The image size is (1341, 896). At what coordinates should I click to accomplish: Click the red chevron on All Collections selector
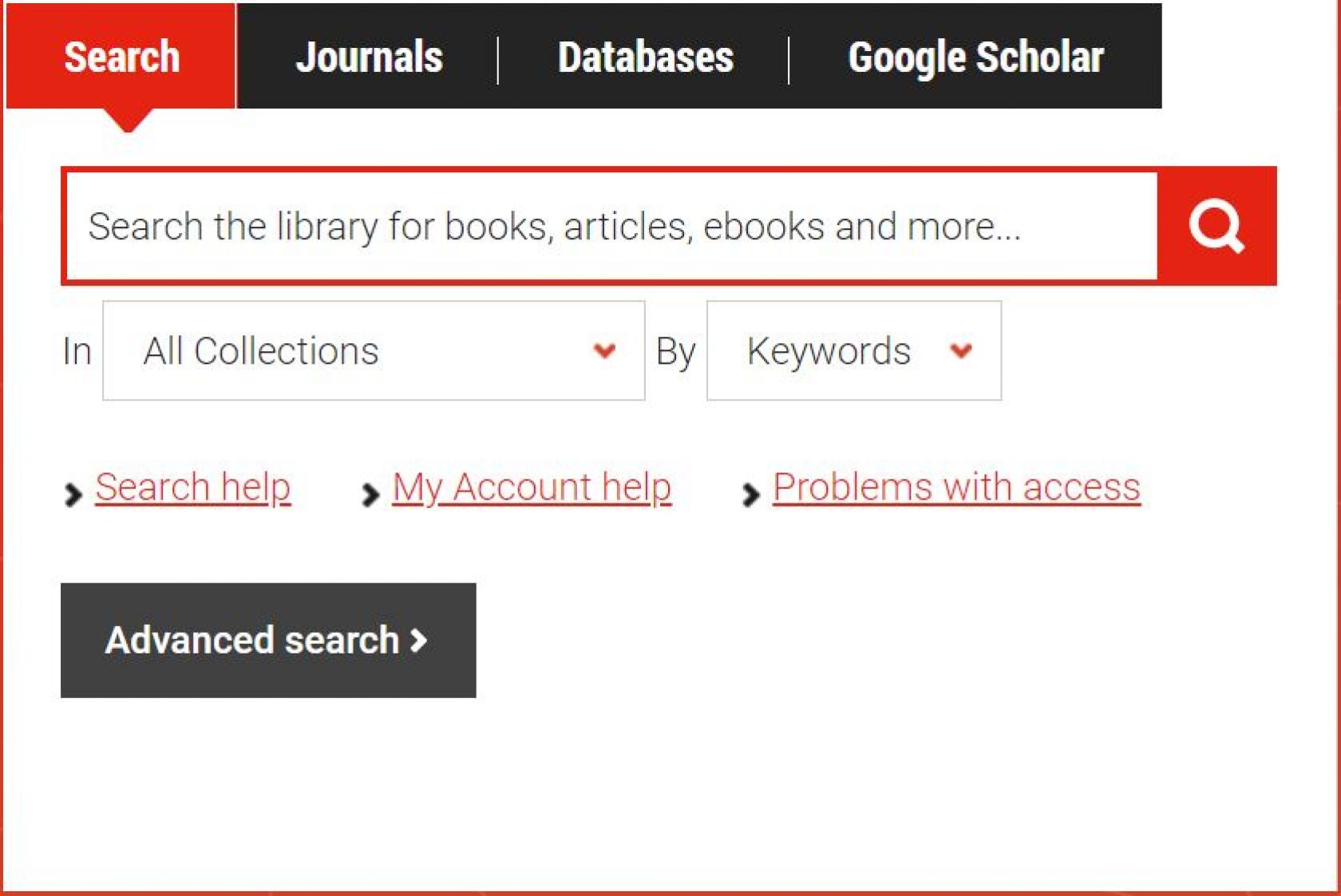click(x=604, y=350)
